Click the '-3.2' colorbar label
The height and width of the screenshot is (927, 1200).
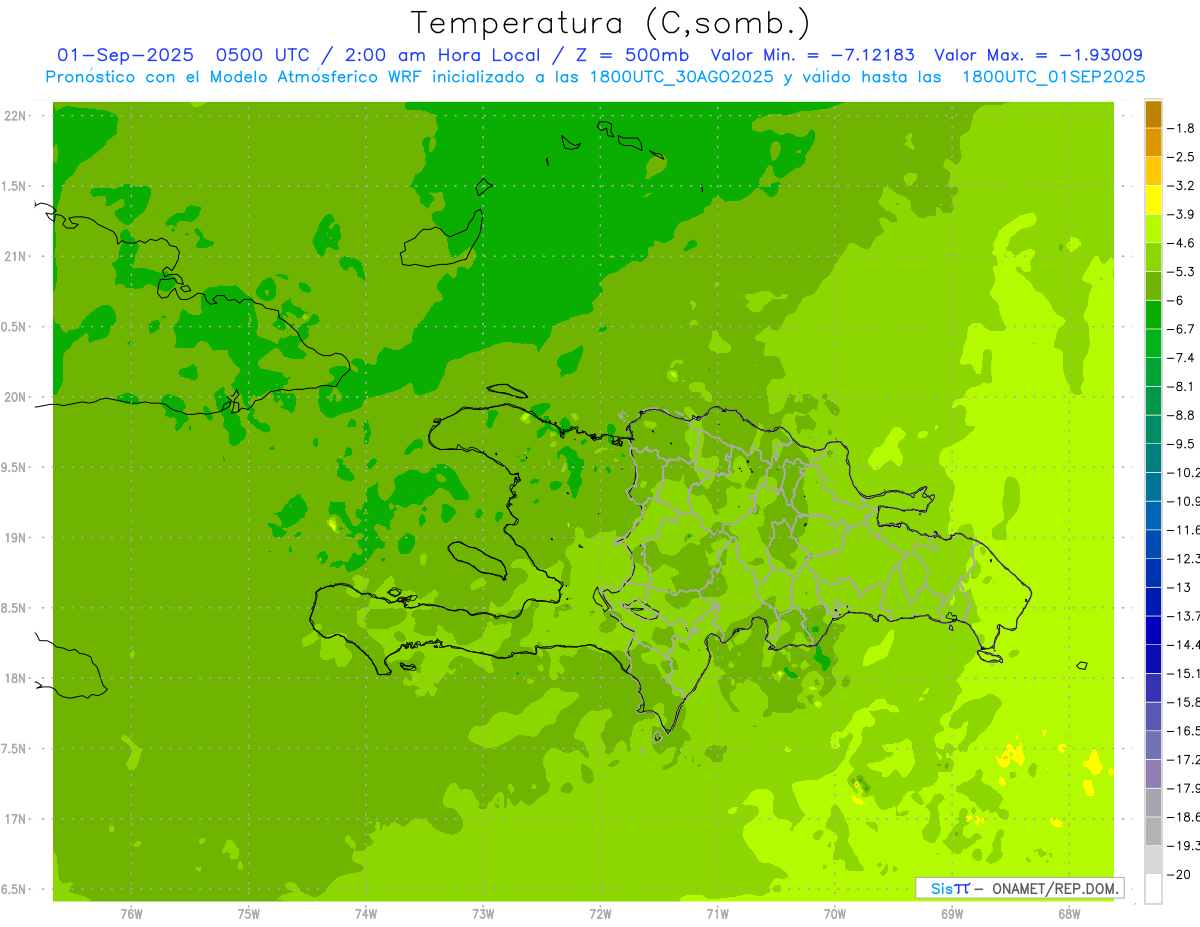[x=1182, y=186]
